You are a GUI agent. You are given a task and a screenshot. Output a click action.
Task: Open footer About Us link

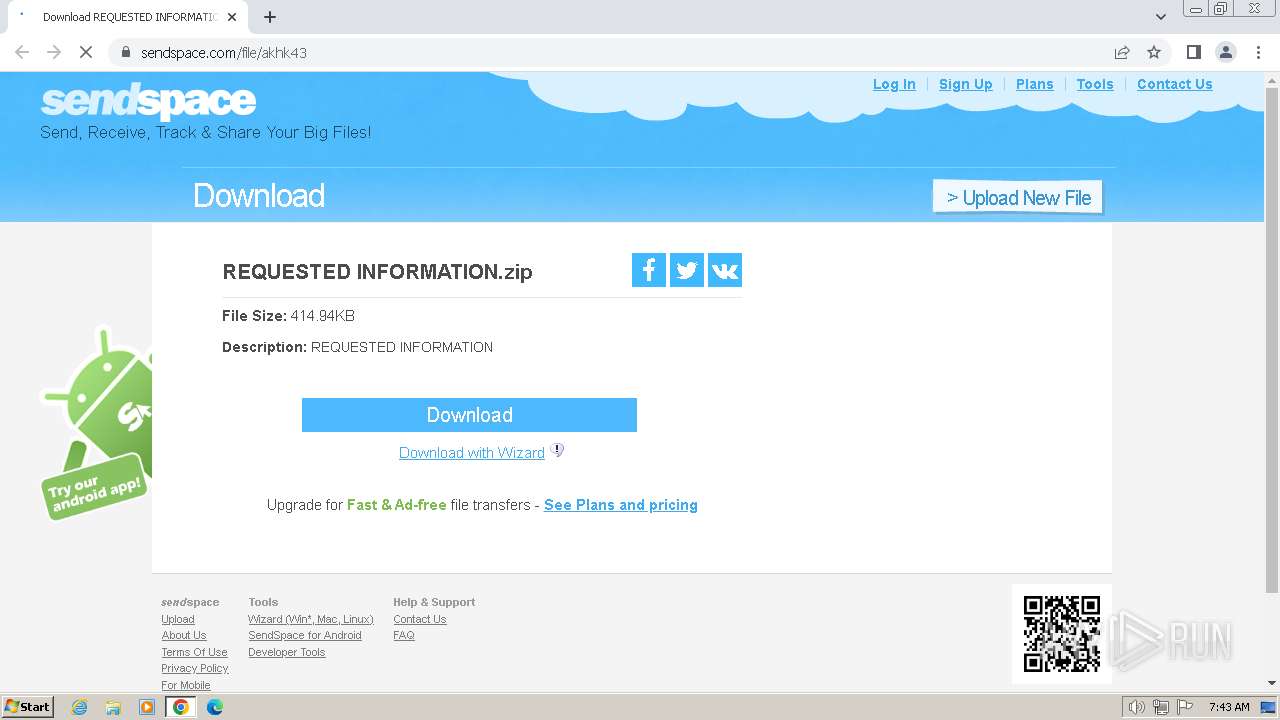coord(184,635)
